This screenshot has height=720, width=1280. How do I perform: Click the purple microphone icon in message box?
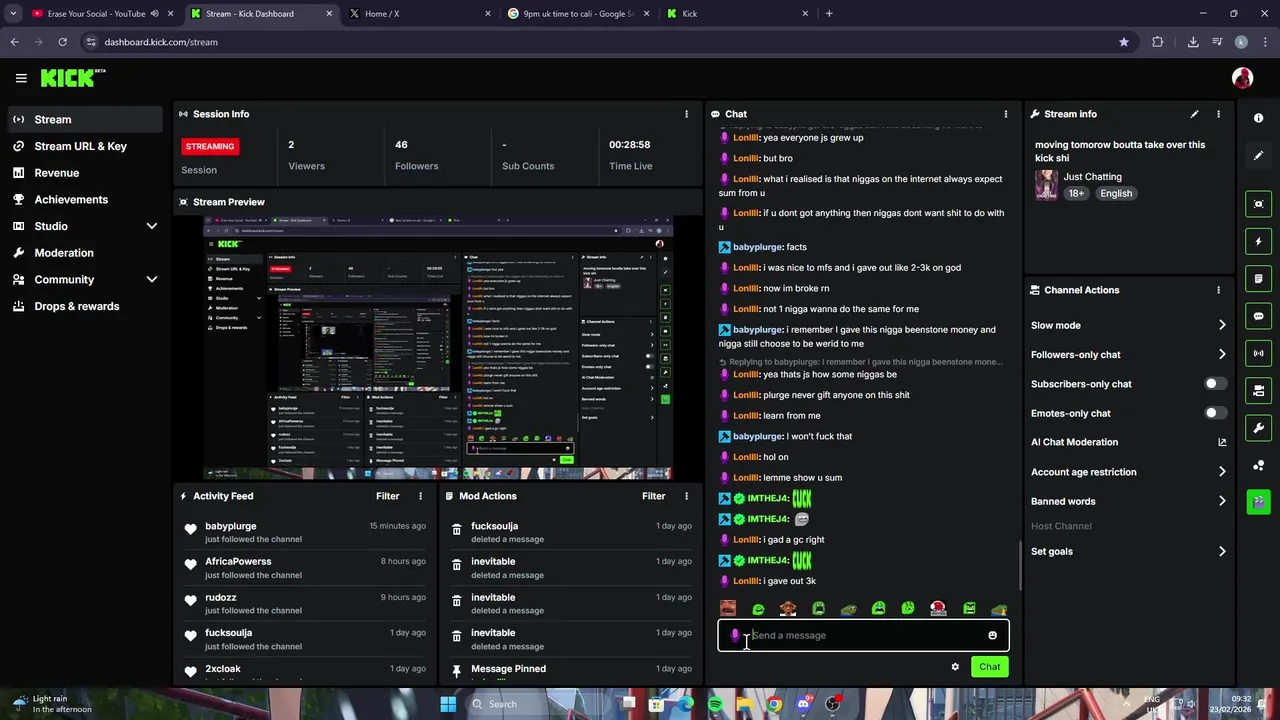(735, 635)
